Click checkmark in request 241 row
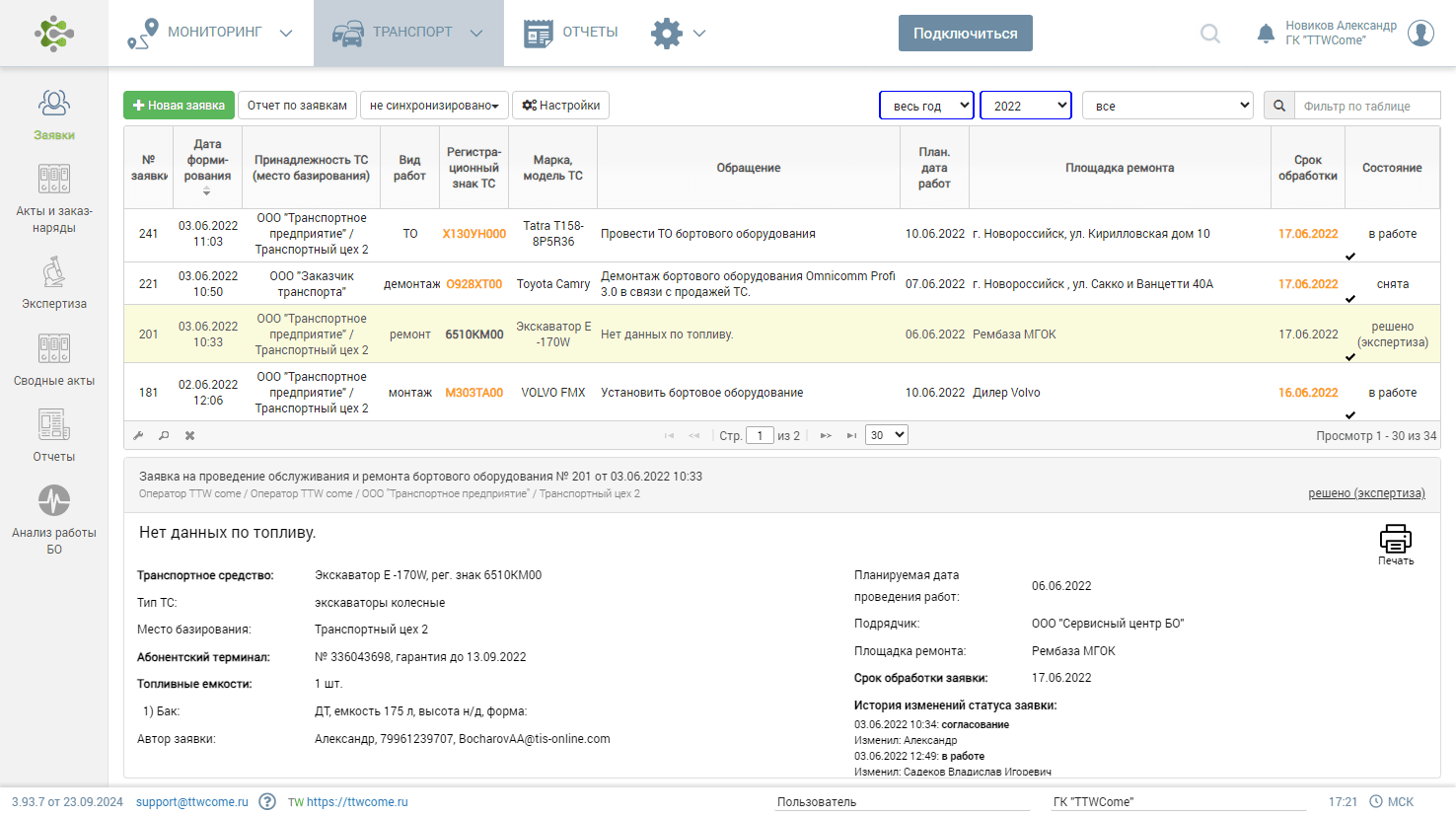This screenshot has height=817, width=1456. tap(1350, 257)
